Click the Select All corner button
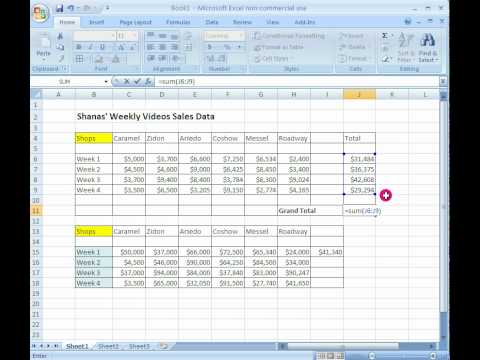This screenshot has width=480, height=360. tap(36, 94)
